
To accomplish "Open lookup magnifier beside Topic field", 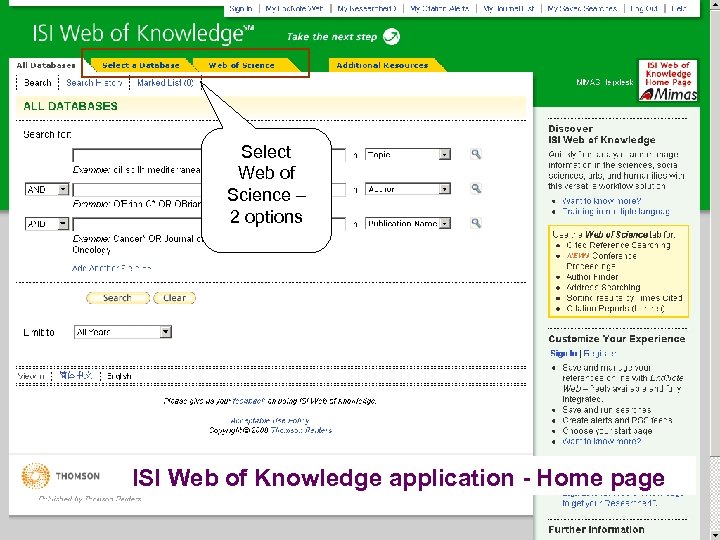I will tap(476, 154).
